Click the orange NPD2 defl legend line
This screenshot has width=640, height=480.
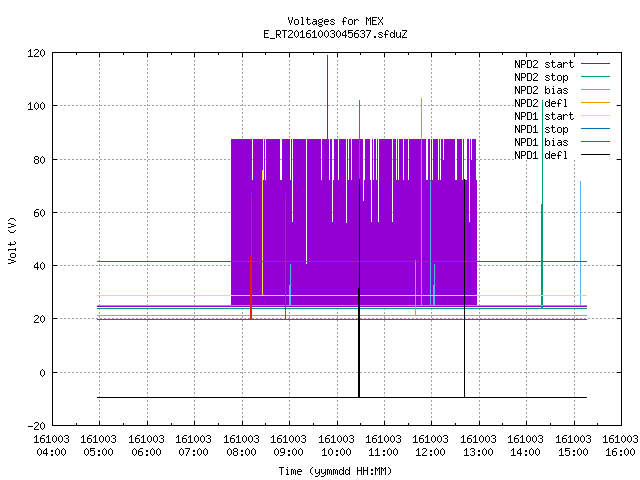click(x=596, y=103)
